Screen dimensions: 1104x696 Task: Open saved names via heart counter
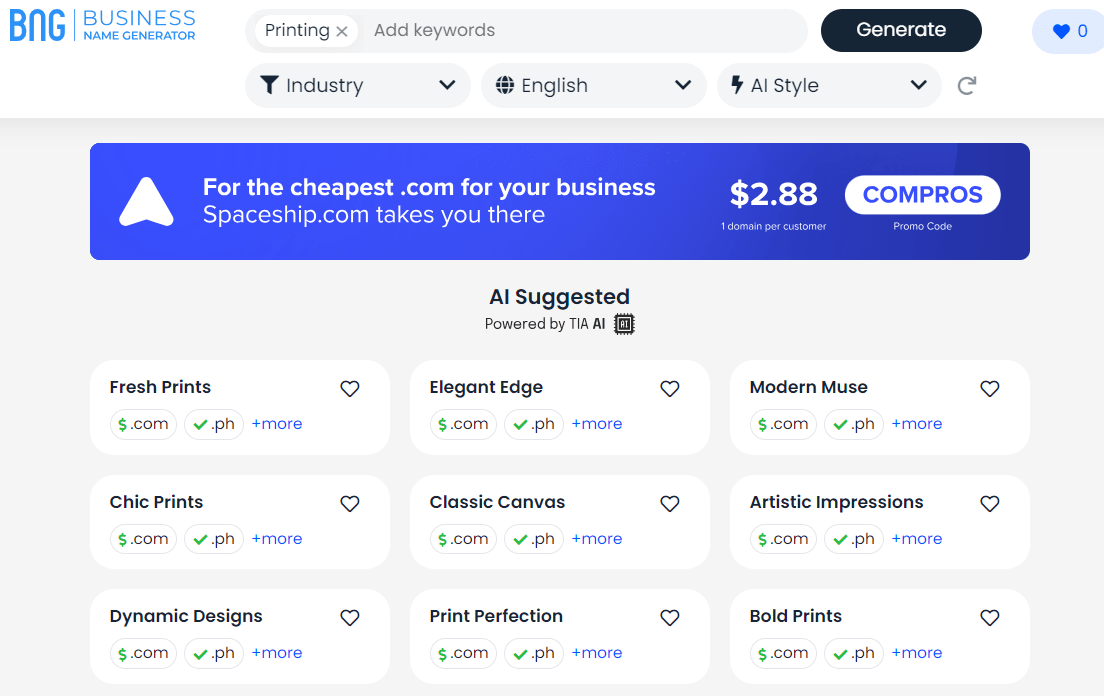(1067, 31)
